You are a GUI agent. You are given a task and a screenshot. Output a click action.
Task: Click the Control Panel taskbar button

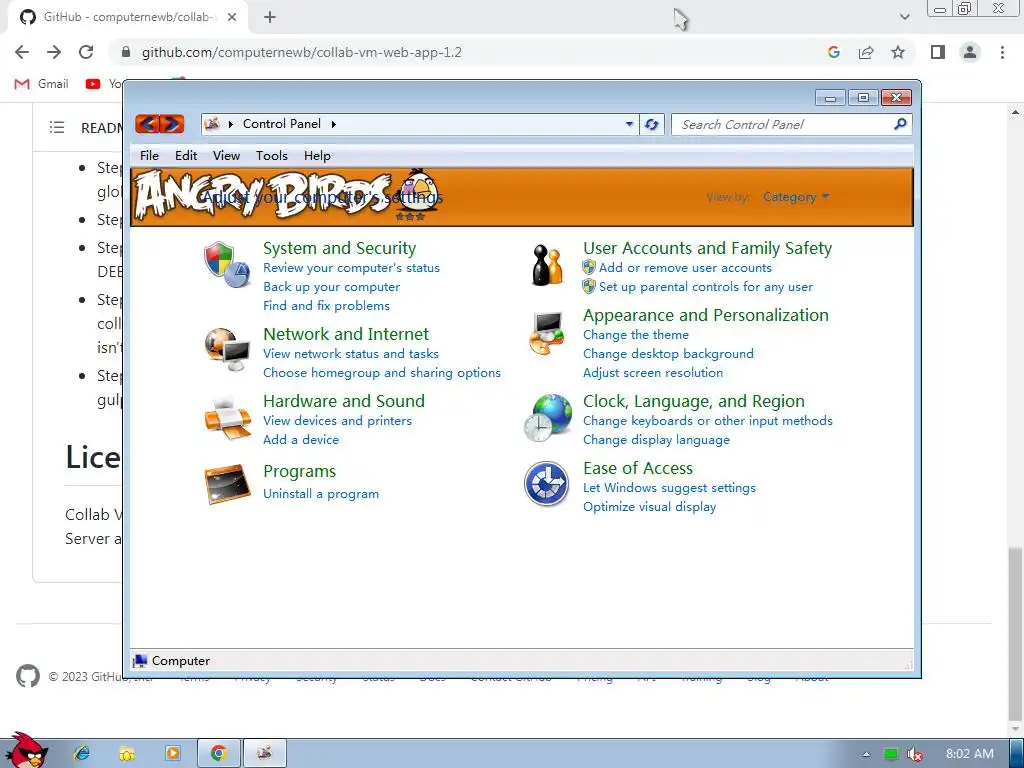(264, 754)
